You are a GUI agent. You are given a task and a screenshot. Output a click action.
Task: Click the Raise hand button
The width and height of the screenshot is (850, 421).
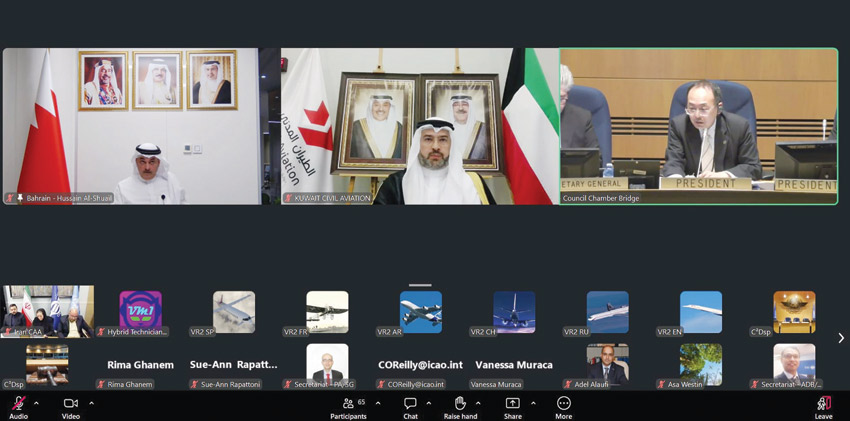click(x=460, y=403)
